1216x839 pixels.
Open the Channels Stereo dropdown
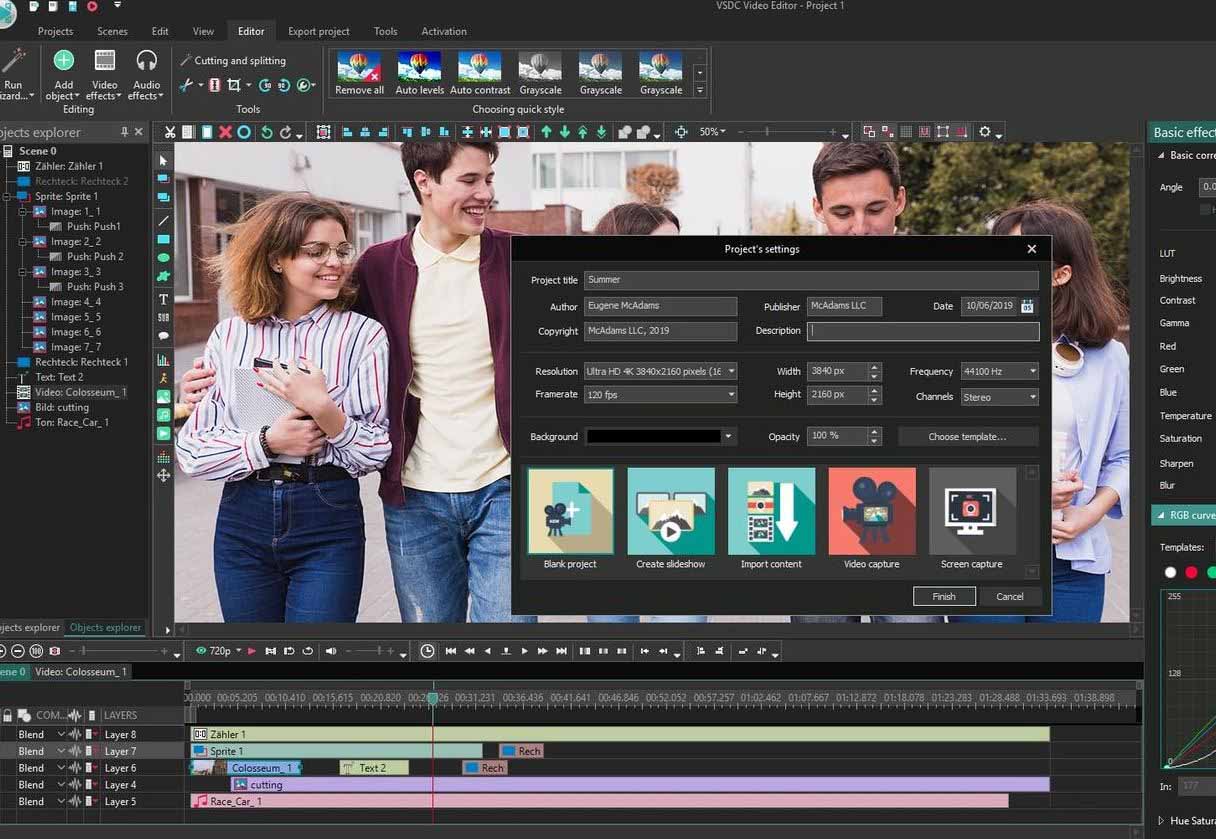click(x=1032, y=397)
